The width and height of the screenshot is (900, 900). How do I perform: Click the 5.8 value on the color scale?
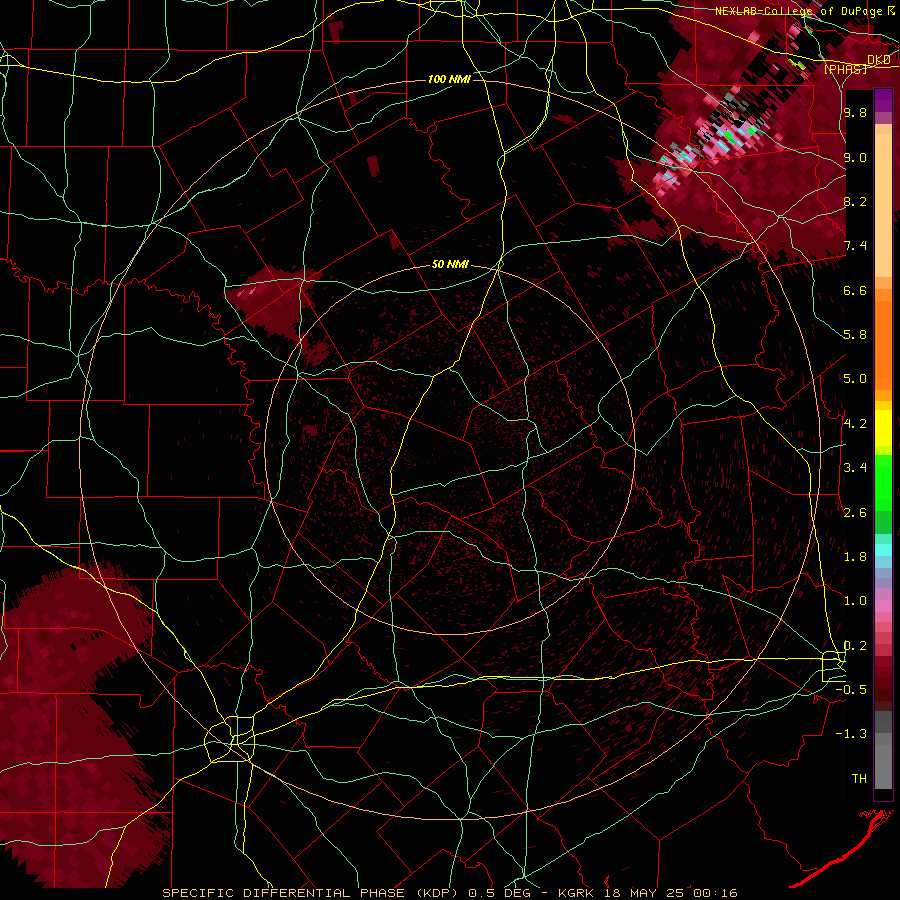pos(855,335)
